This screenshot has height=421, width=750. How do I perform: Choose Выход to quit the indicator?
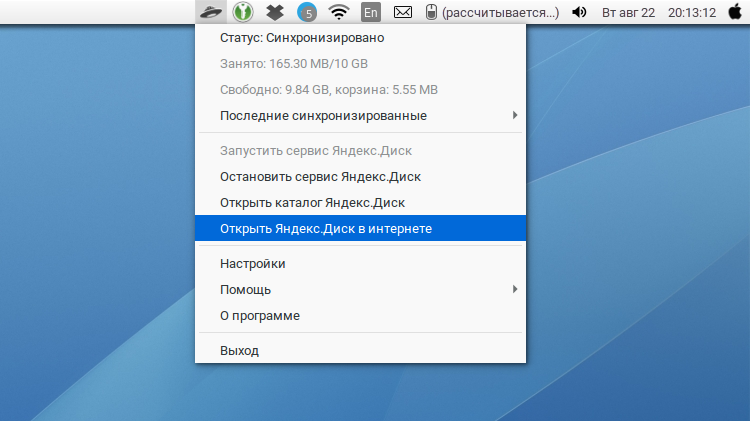click(360, 351)
